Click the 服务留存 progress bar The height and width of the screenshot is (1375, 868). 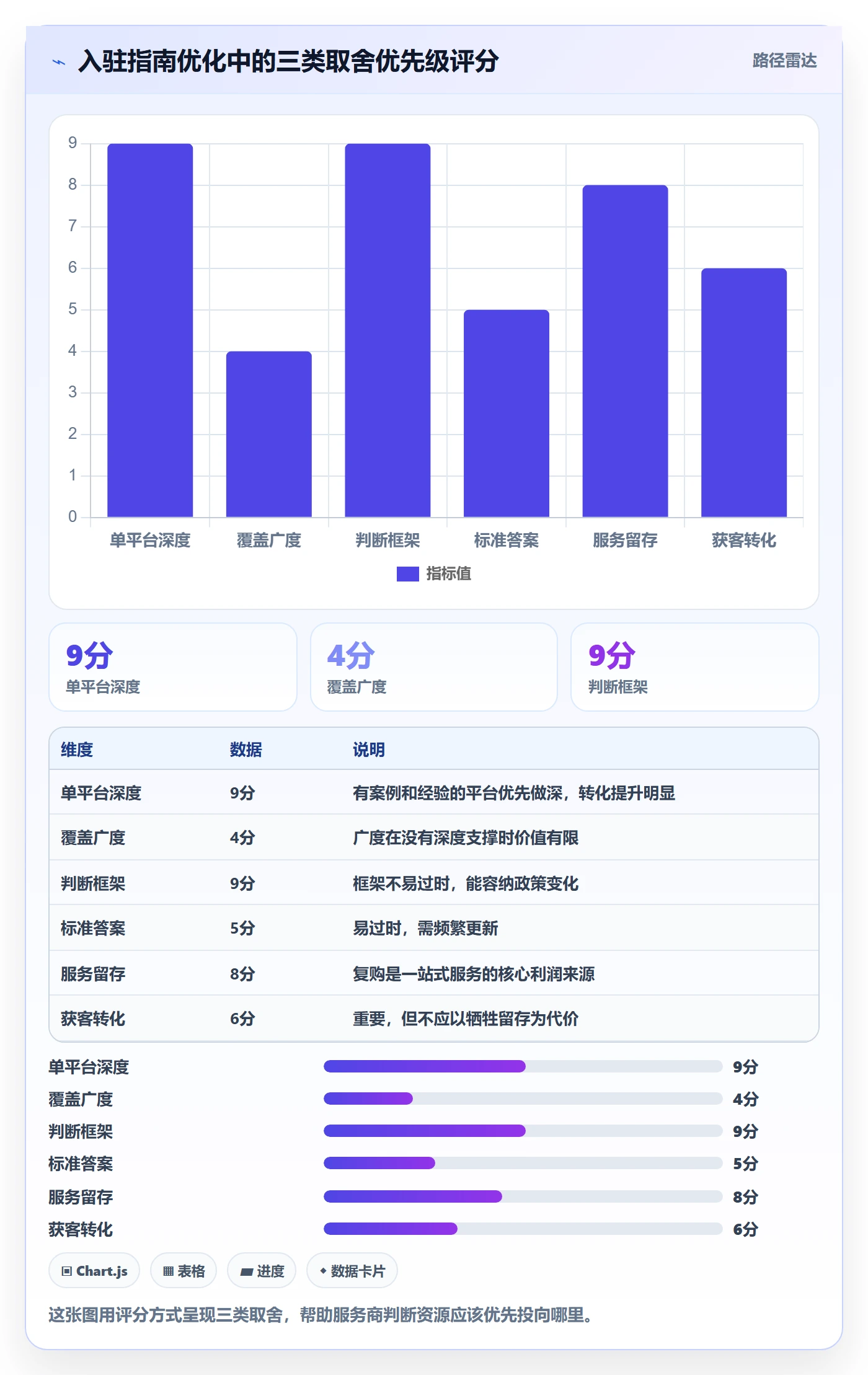point(523,1196)
